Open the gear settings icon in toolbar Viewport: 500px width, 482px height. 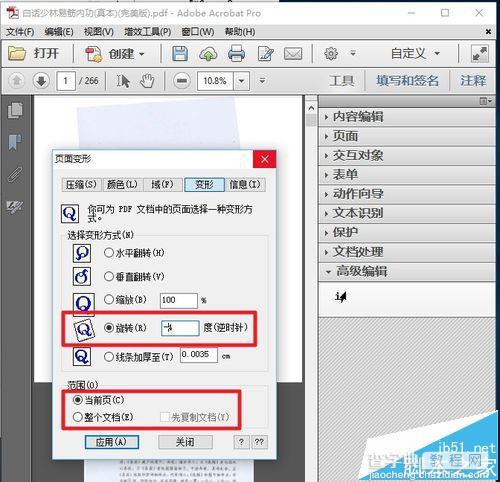click(331, 53)
